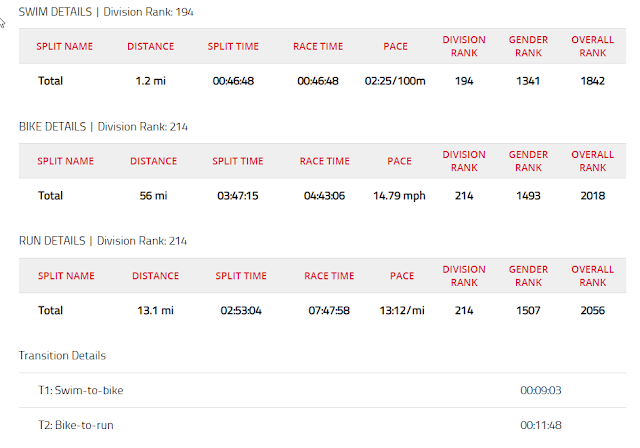Click RACE TIME header in swim table

tap(318, 46)
